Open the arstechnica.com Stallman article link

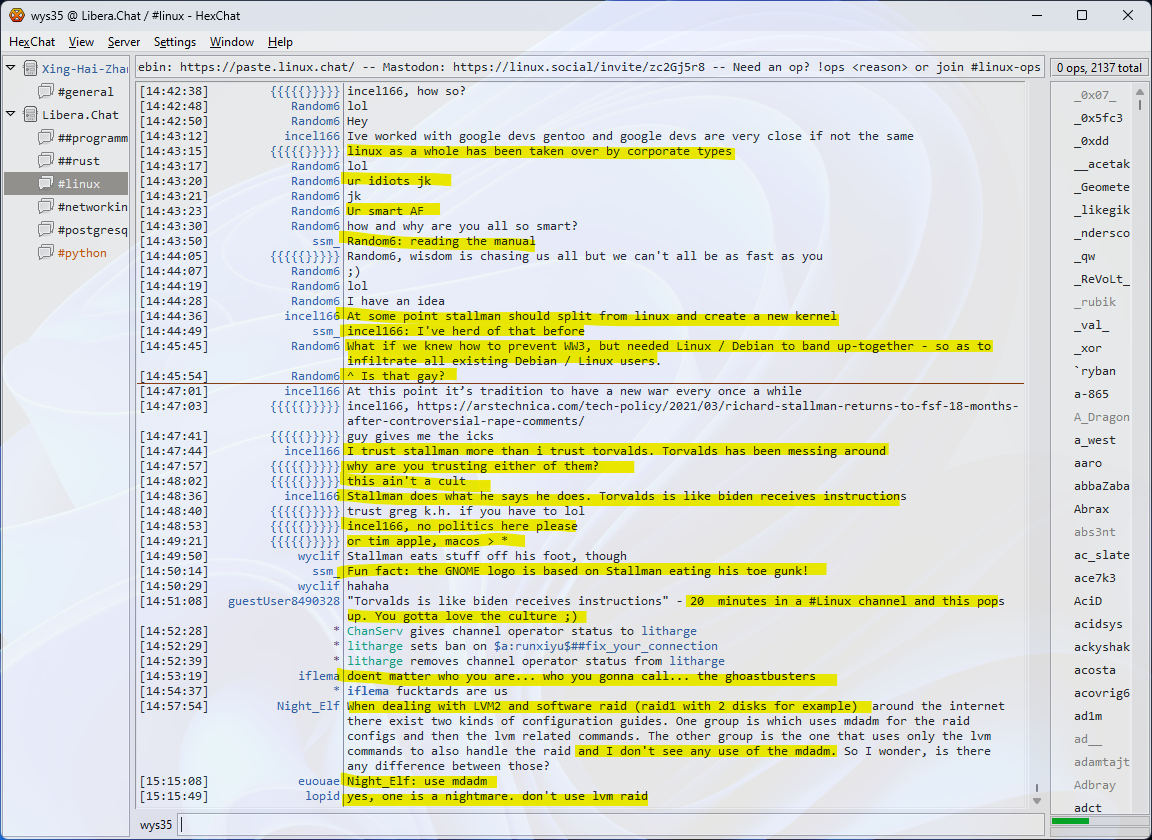[680, 406]
